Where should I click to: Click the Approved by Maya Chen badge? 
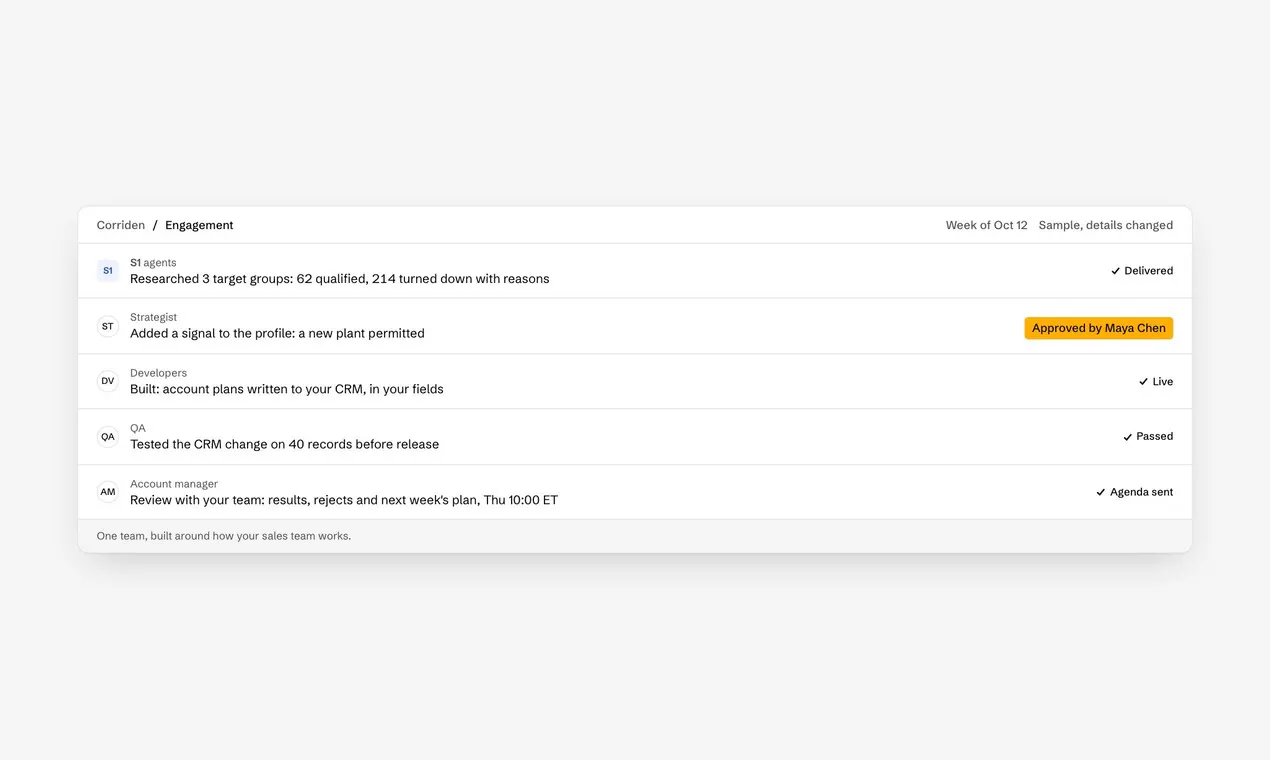point(1099,328)
